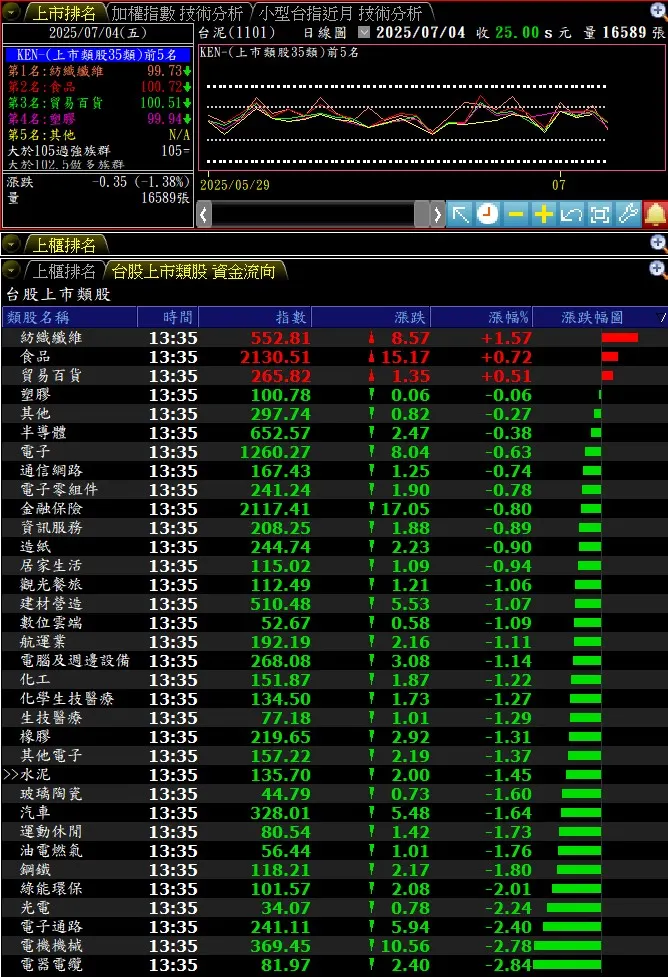Zoom out chart with the minus icon
Image resolution: width=668 pixels, height=977 pixels.
click(515, 214)
